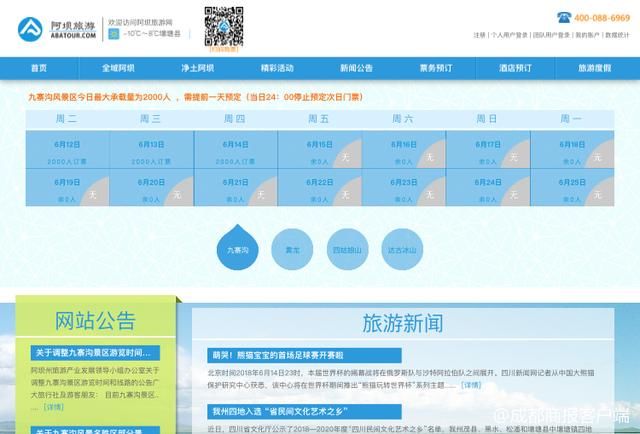This screenshot has height=434, width=640.
Task: Click the weather icon beside the temperature
Action: (x=114, y=34)
